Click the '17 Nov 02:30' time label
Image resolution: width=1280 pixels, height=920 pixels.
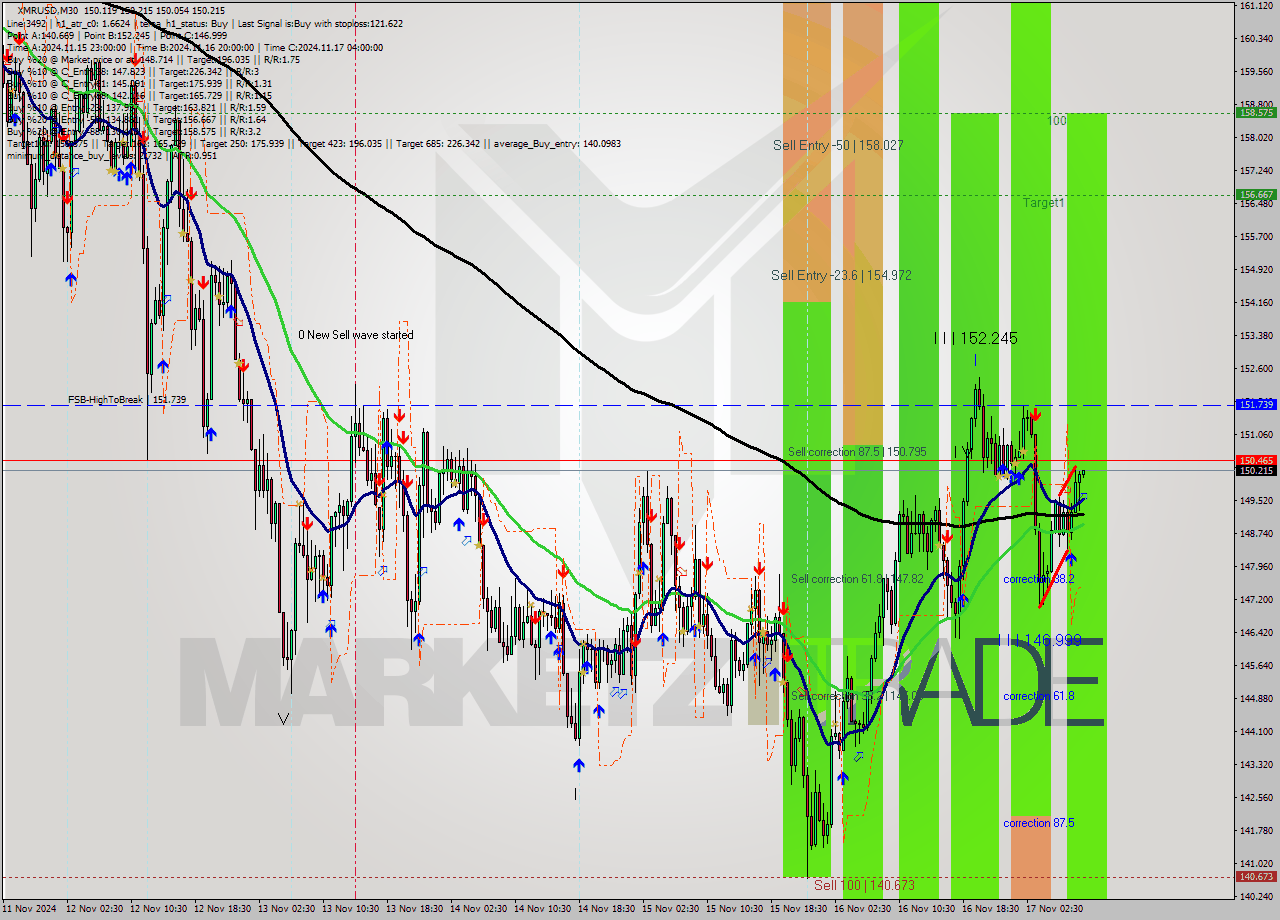[1054, 909]
